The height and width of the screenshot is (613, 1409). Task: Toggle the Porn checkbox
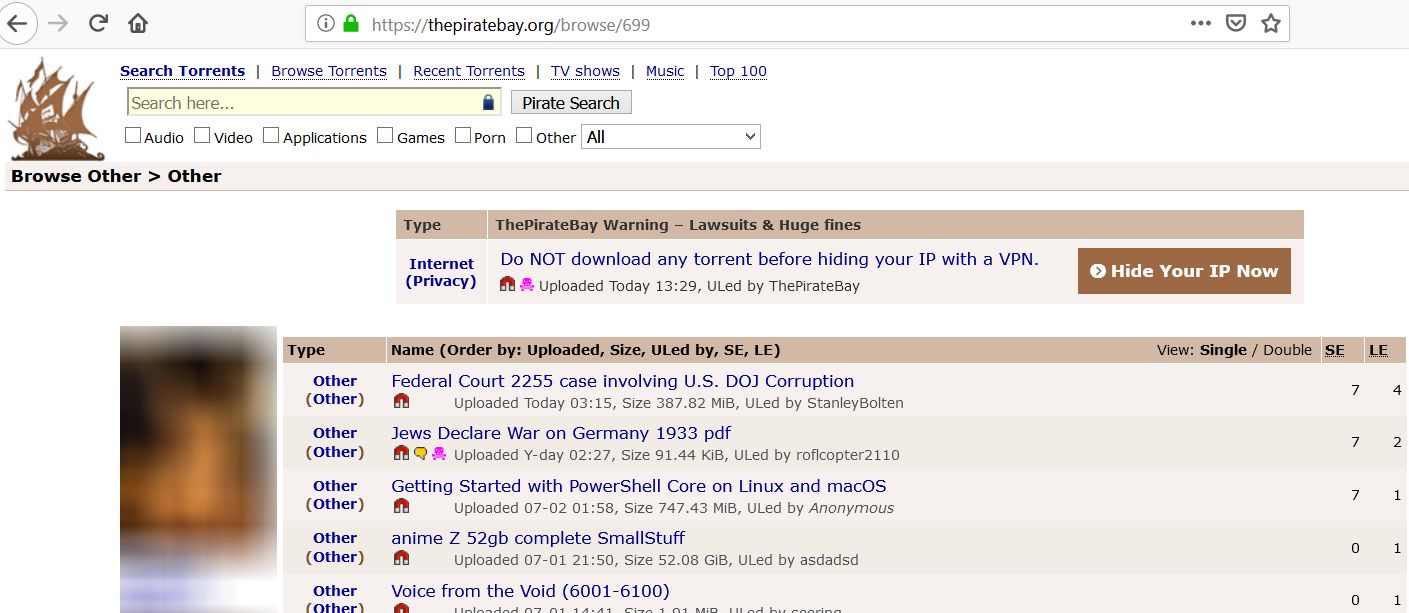point(463,135)
